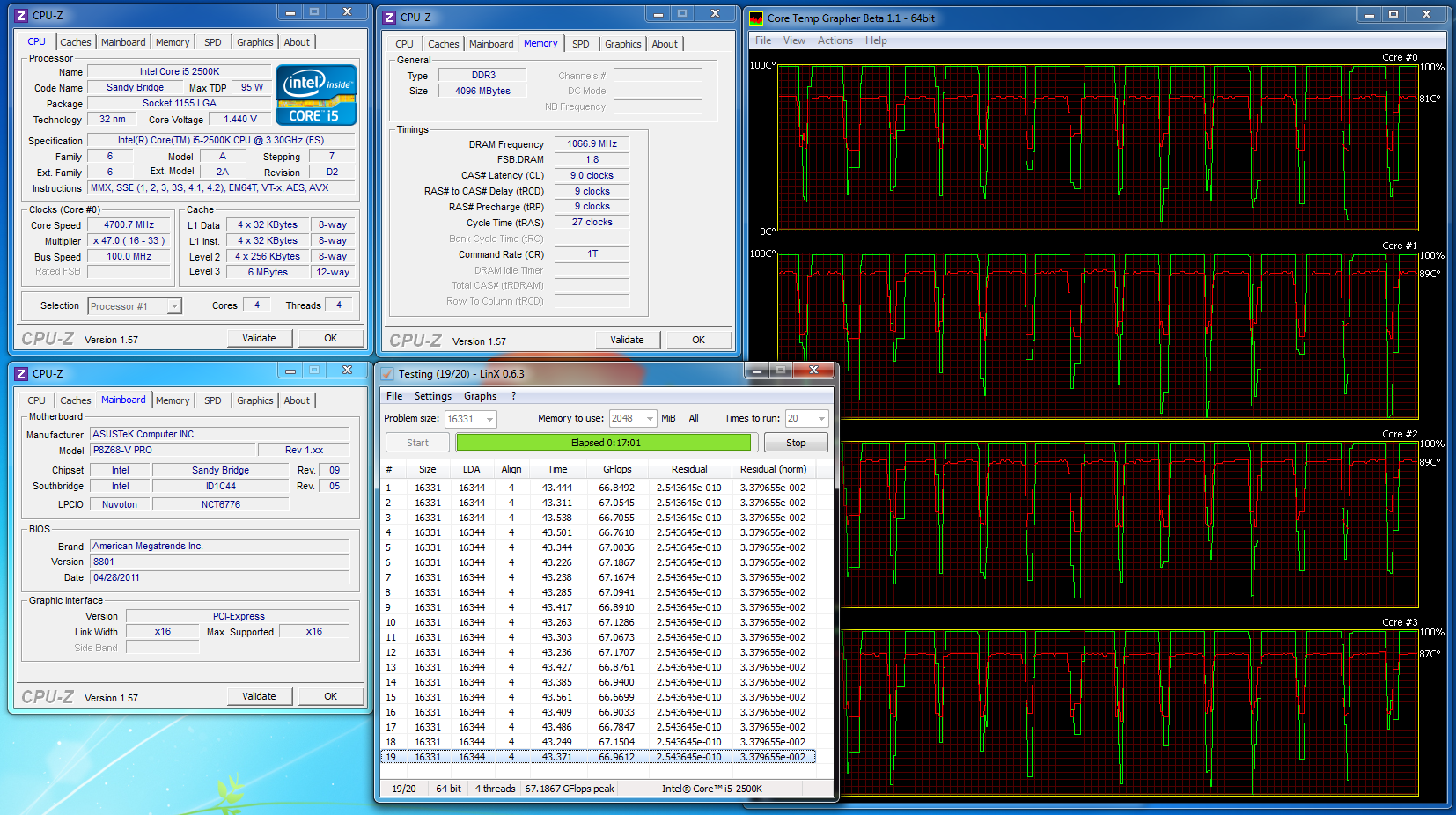Click the Link Width x16 field

pos(163,631)
